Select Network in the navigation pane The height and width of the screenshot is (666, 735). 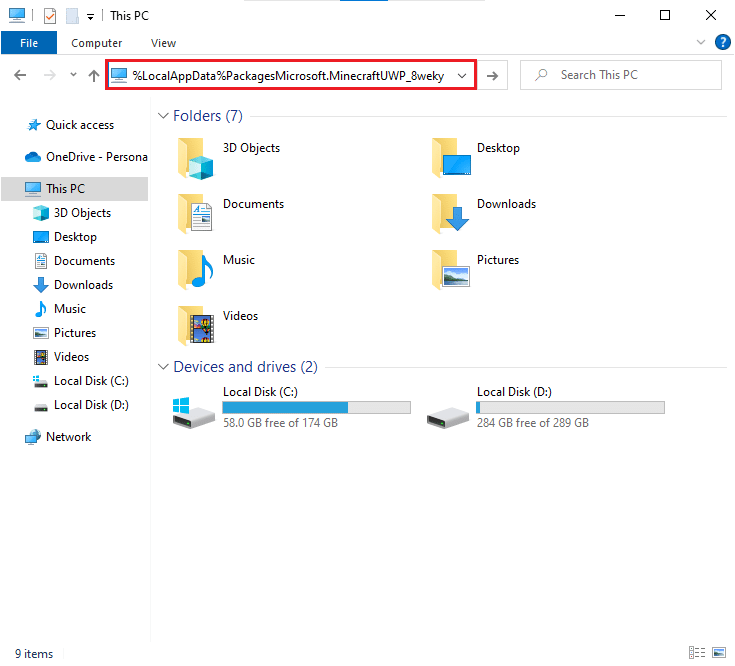pos(68,437)
